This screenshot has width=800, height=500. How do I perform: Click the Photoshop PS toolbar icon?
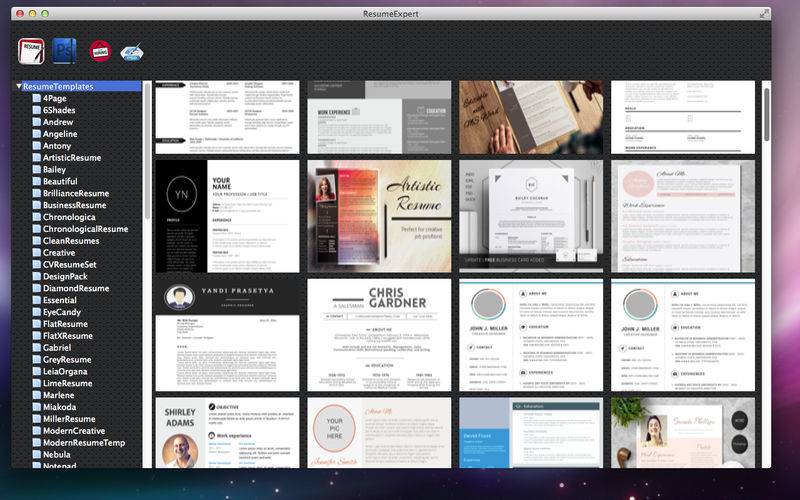pyautogui.click(x=64, y=51)
